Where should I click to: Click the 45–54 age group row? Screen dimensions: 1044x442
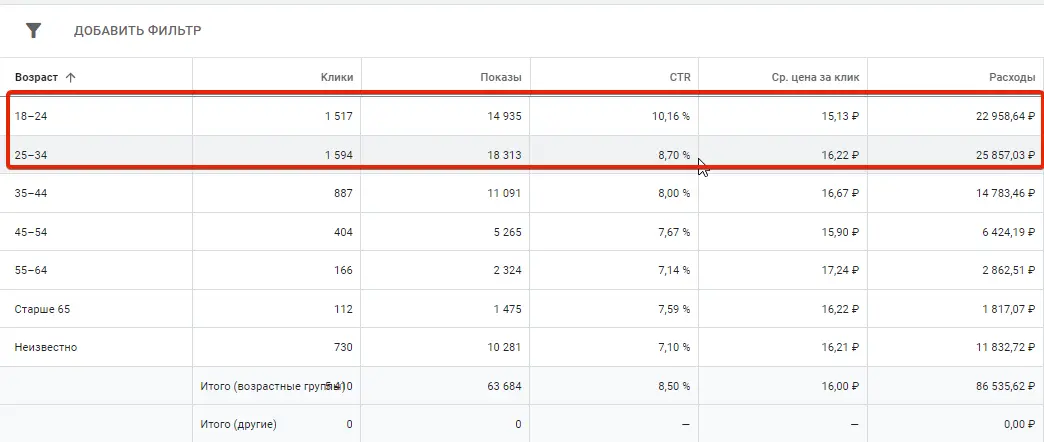pos(29,232)
